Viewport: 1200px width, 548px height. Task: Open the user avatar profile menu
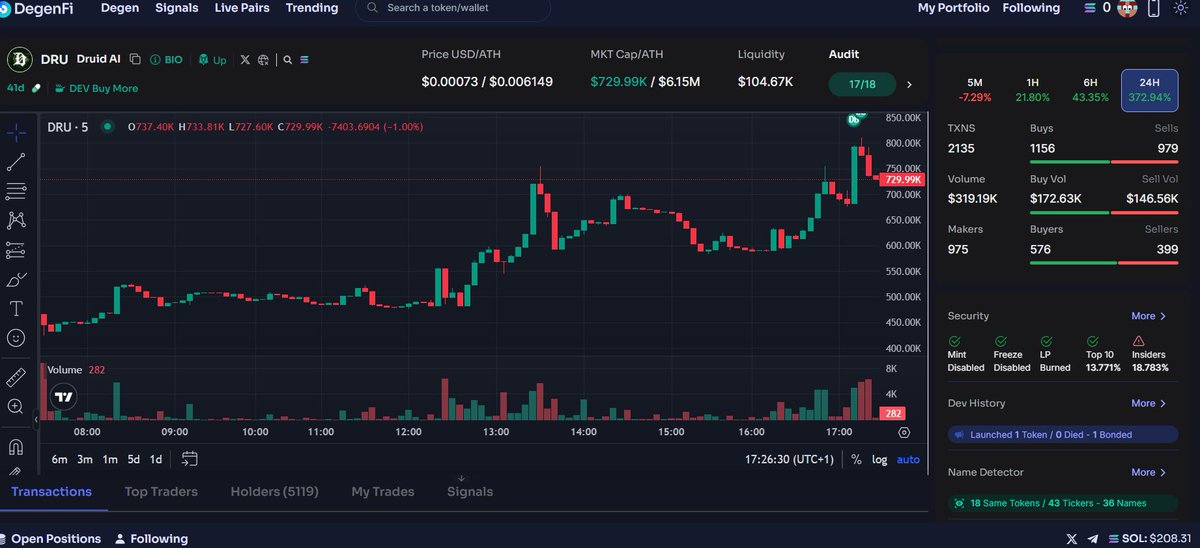click(1128, 8)
